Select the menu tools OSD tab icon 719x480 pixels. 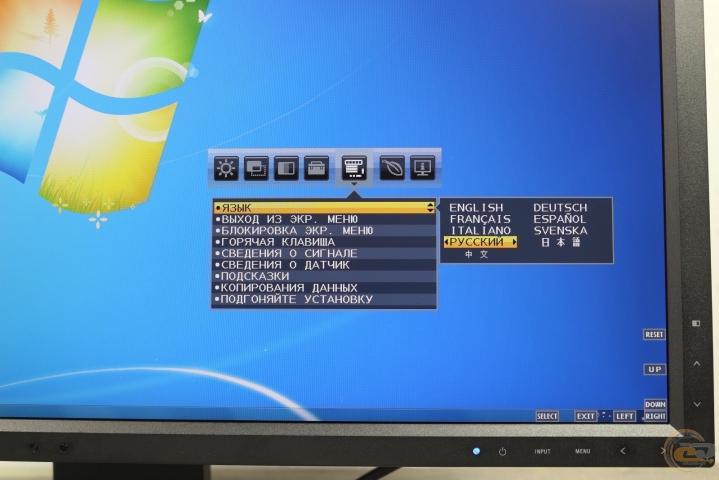click(354, 168)
